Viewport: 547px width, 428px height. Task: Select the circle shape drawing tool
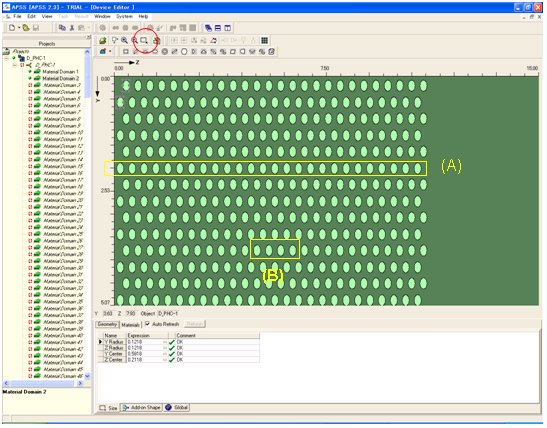coord(184,52)
